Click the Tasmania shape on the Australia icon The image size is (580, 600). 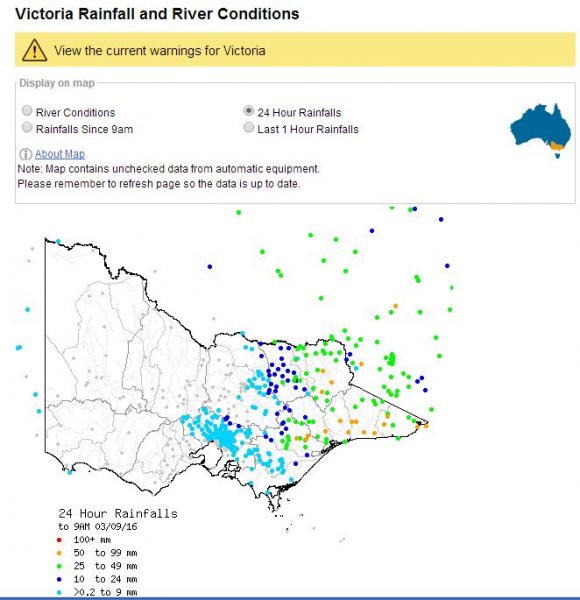coord(558,155)
